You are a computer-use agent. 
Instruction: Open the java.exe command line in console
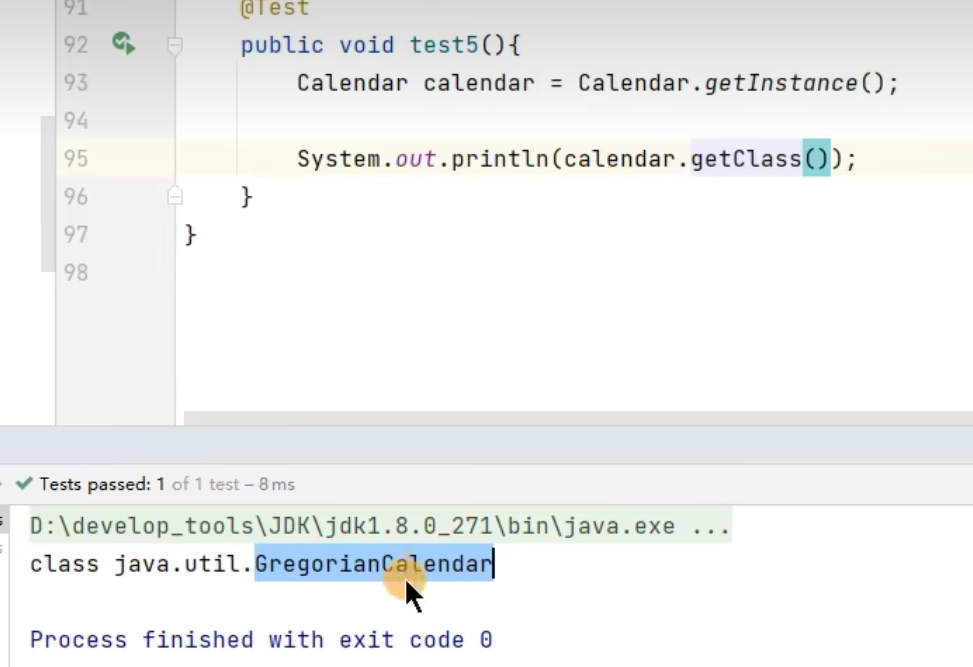[x=380, y=526]
